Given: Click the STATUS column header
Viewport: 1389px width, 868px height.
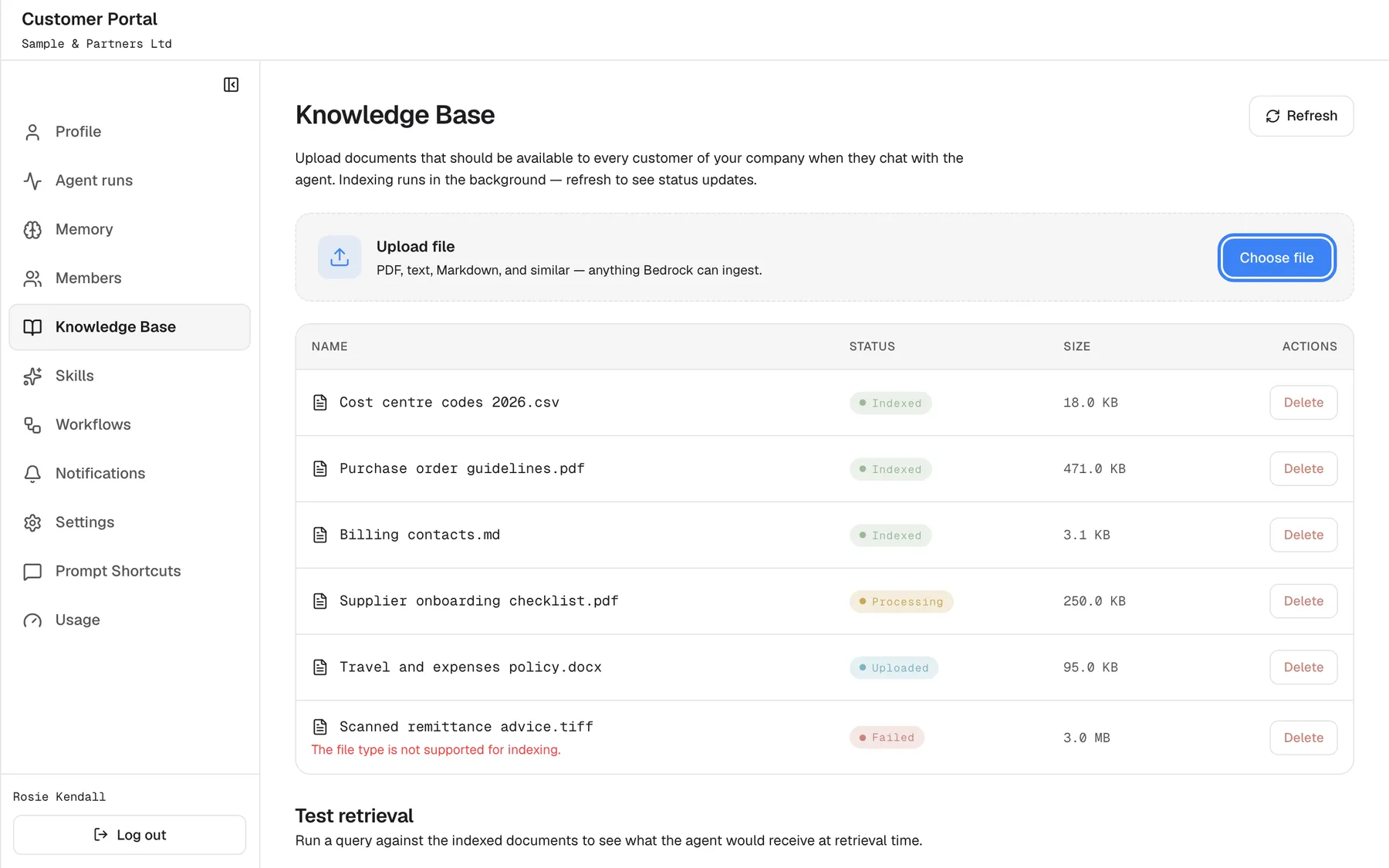Looking at the screenshot, I should (x=872, y=346).
